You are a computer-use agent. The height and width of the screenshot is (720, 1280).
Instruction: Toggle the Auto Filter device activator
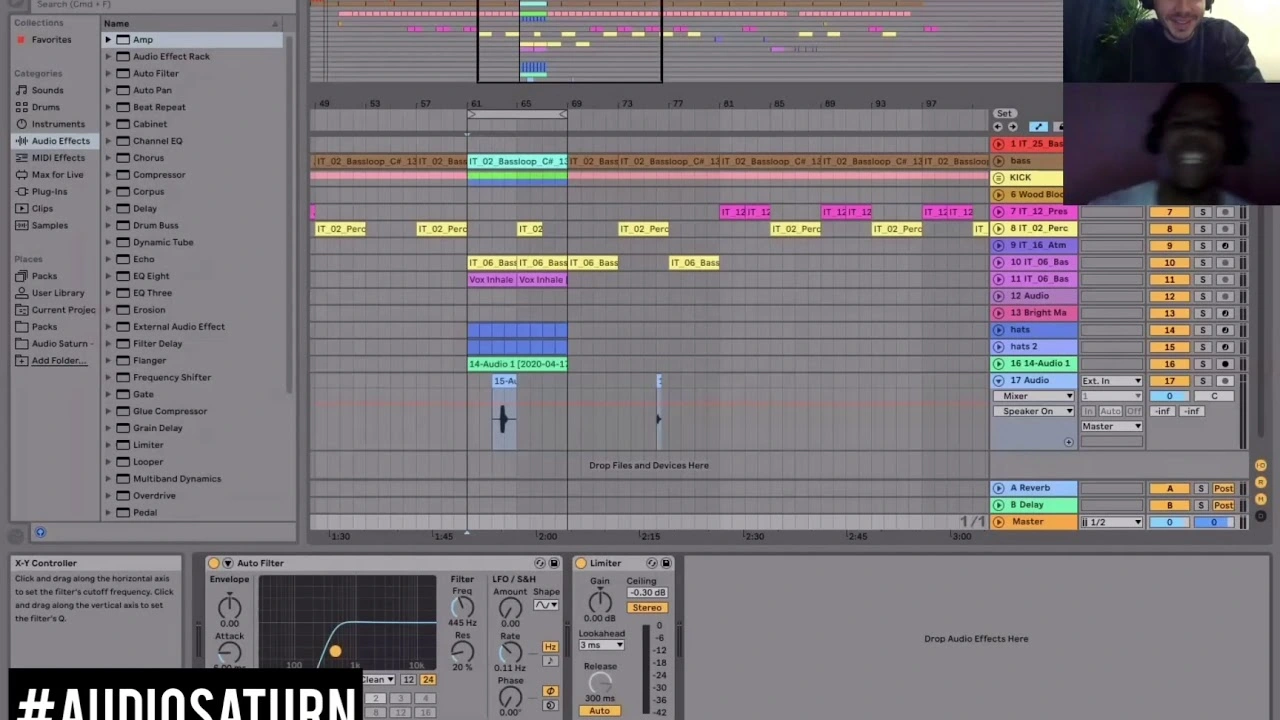coord(213,563)
